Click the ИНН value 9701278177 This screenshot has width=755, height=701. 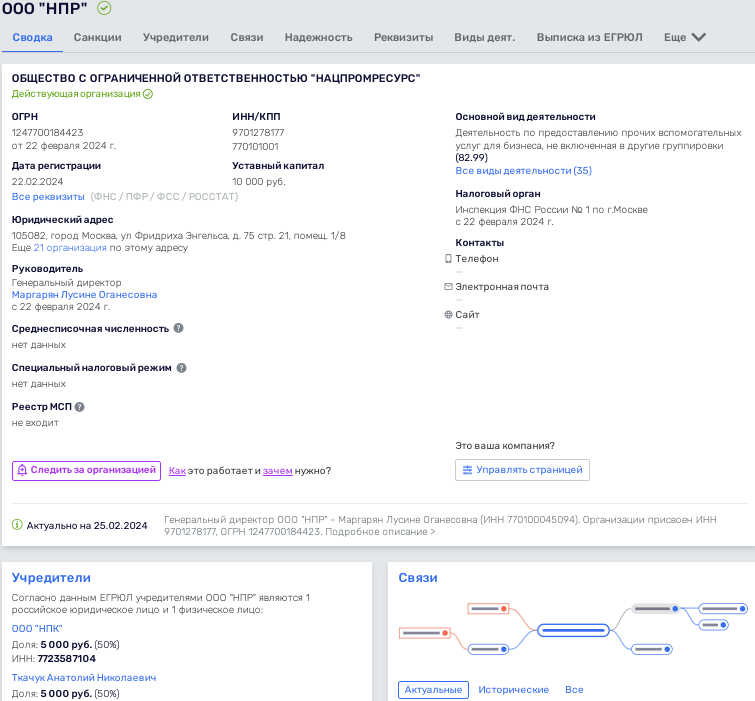click(x=258, y=132)
